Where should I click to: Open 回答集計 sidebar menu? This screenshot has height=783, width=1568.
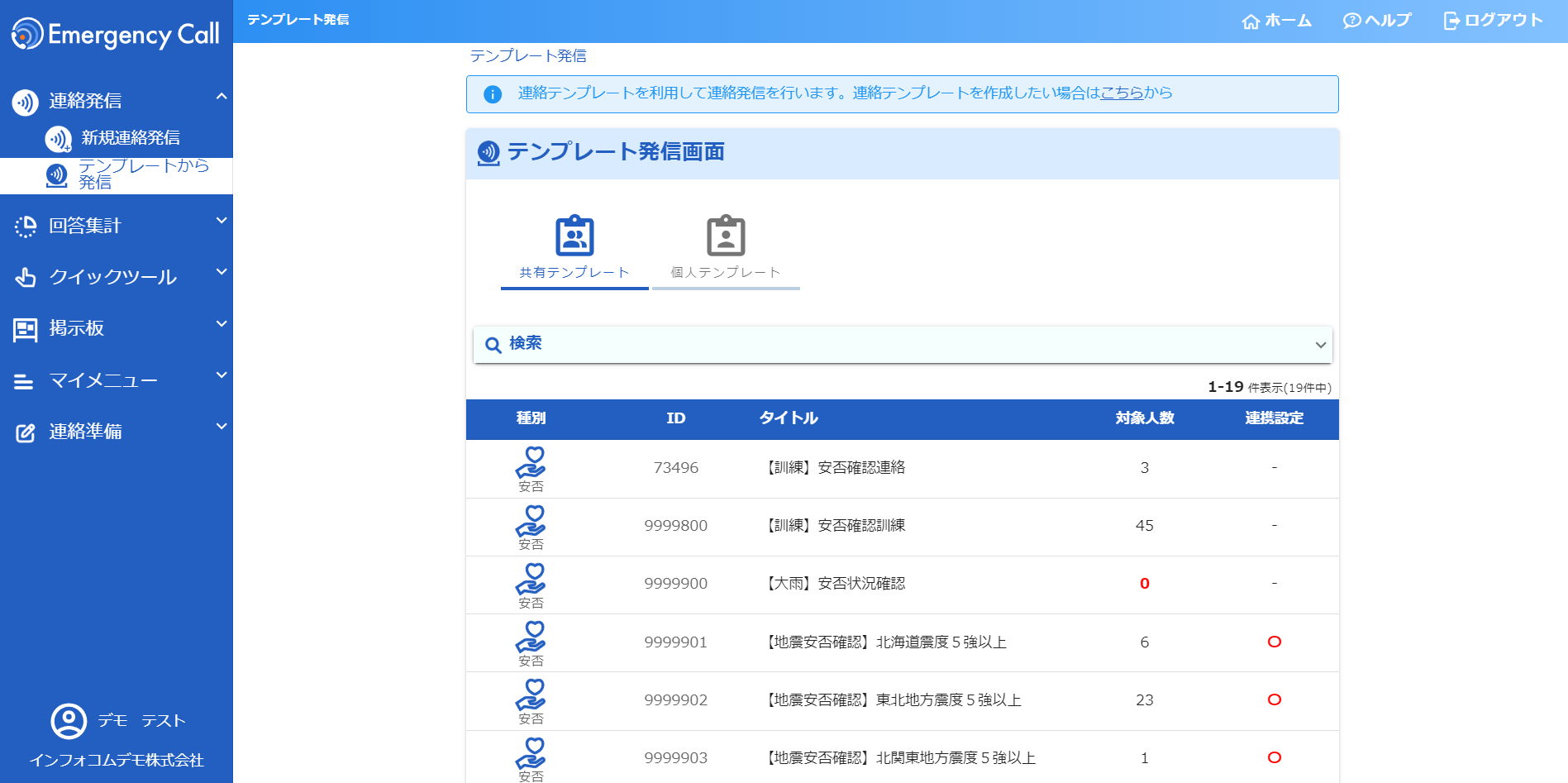tap(117, 226)
